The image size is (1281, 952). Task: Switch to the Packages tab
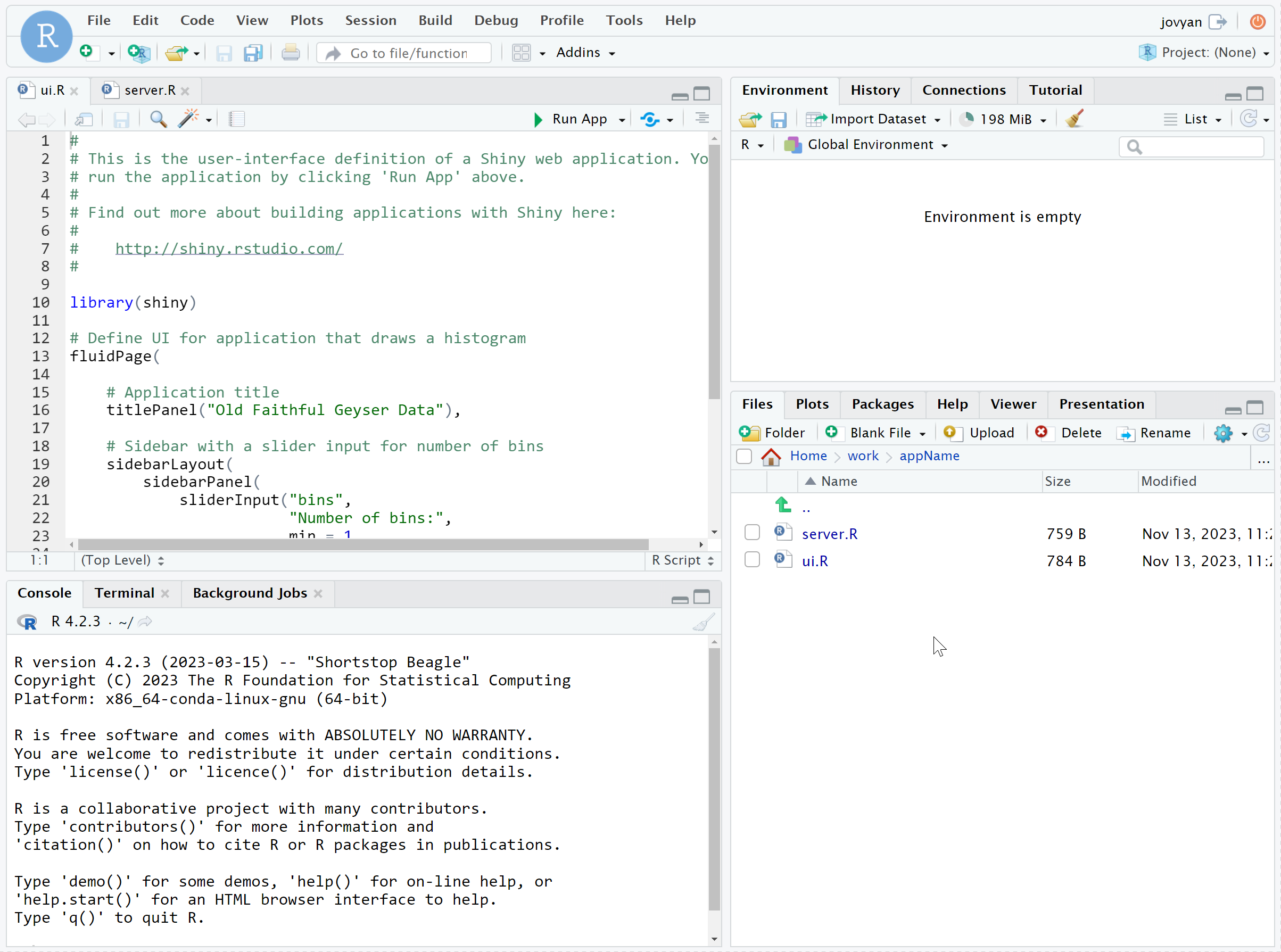[882, 404]
